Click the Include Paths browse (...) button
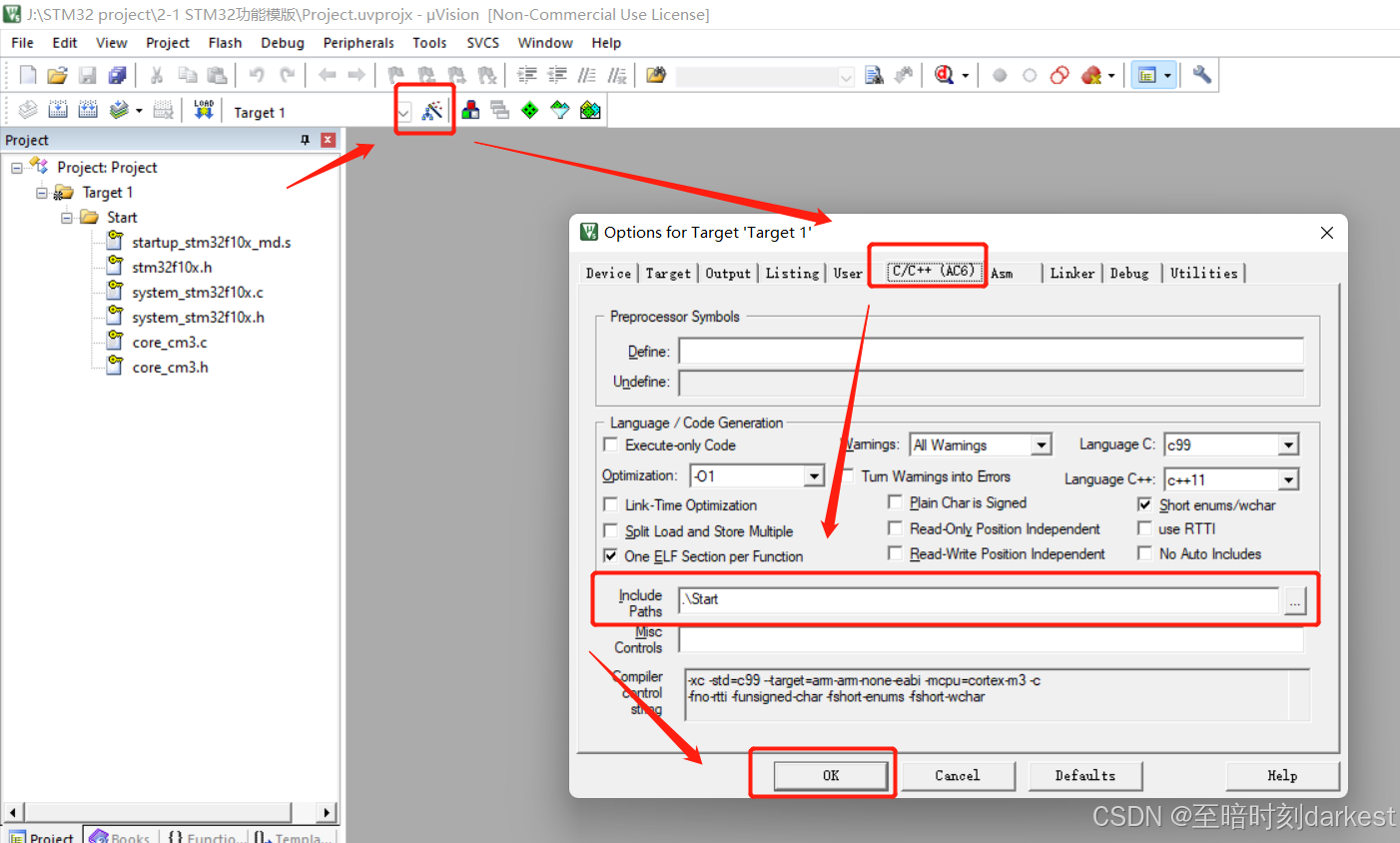Screen dimensions: 1400x843 [1294, 600]
